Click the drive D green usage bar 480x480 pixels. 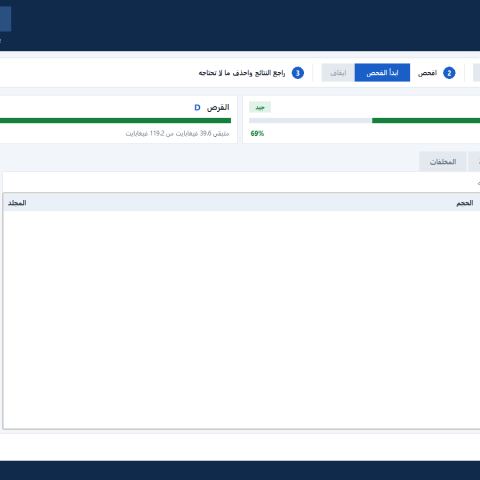point(115,120)
